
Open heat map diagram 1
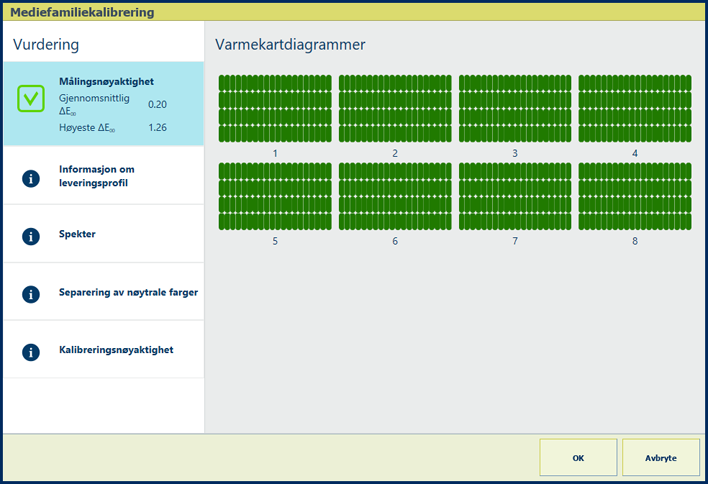tap(275, 108)
